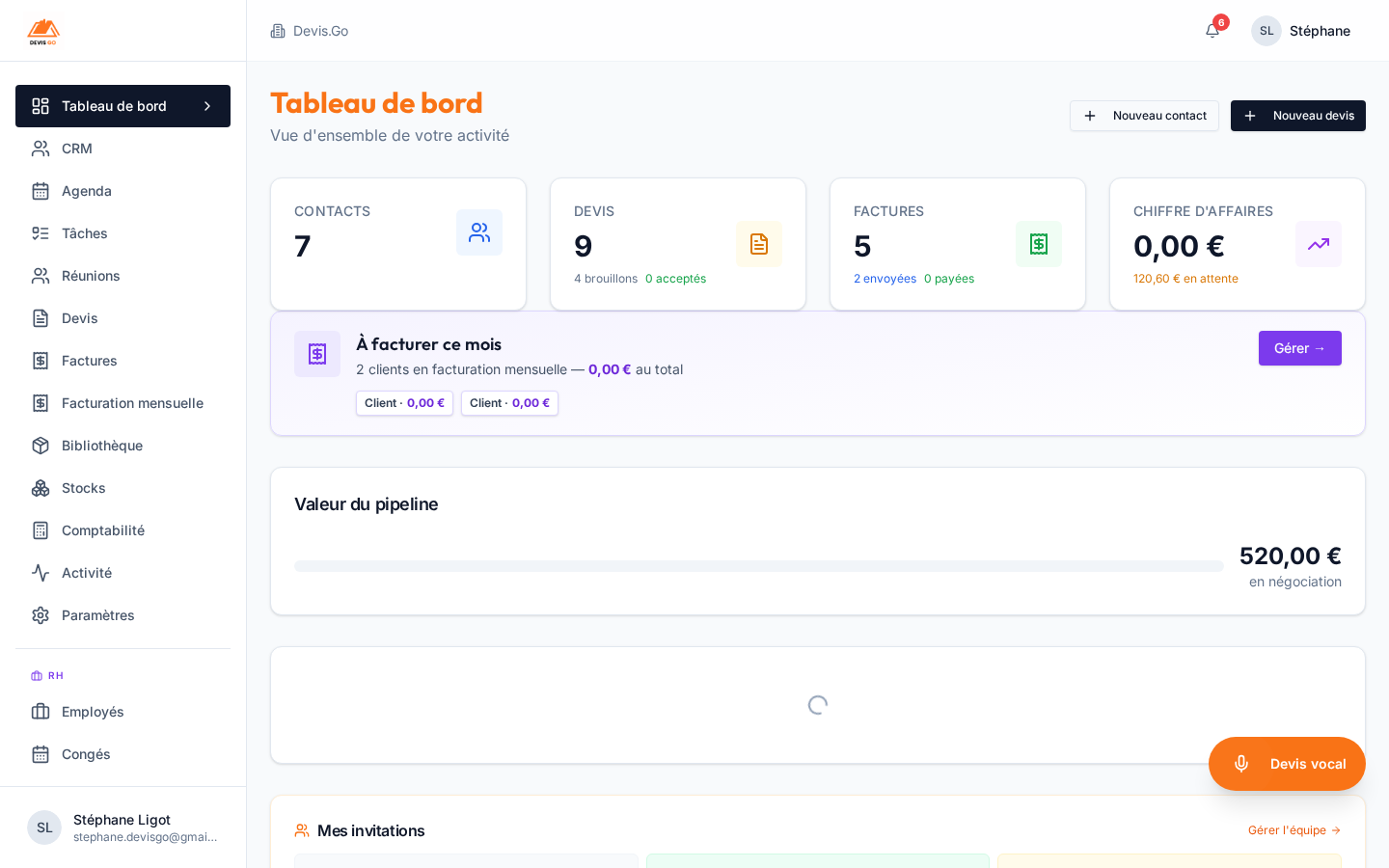1389x868 pixels.
Task: Open the notifications bell
Action: coord(1212,31)
